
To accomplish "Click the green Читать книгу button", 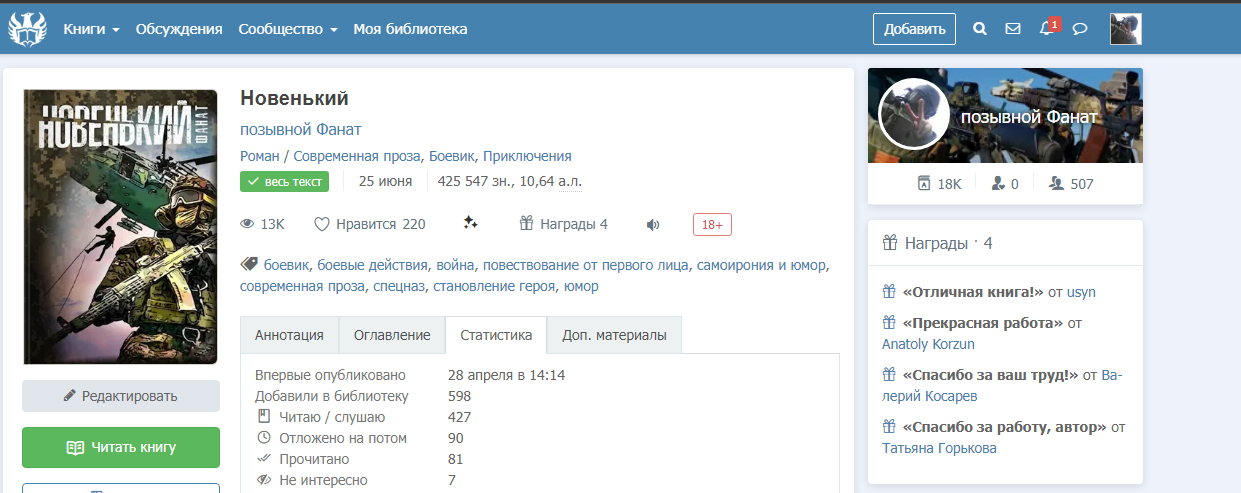I will 121,447.
